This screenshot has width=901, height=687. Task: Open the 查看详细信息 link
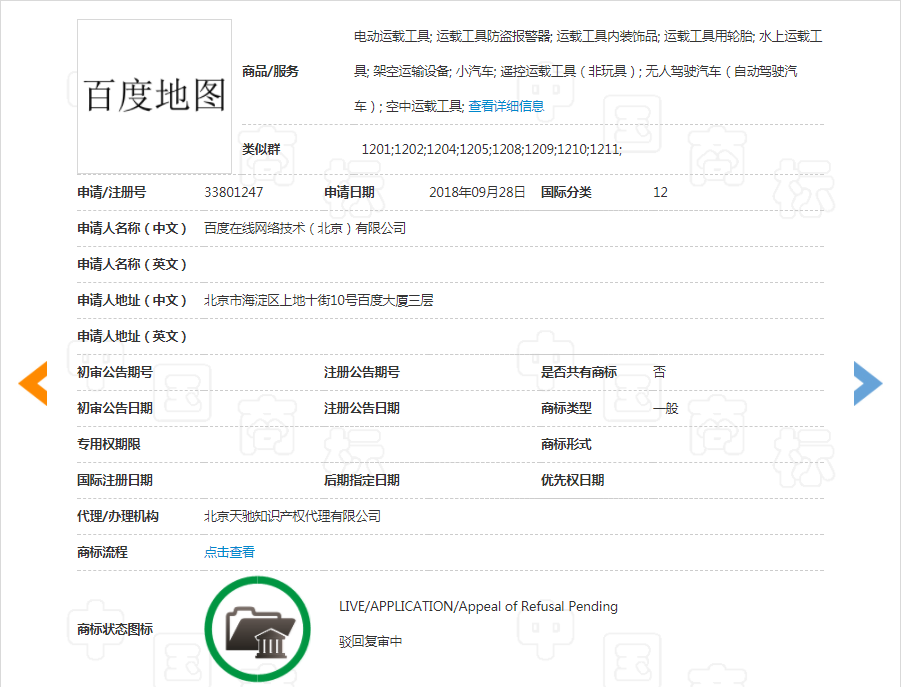(x=506, y=106)
